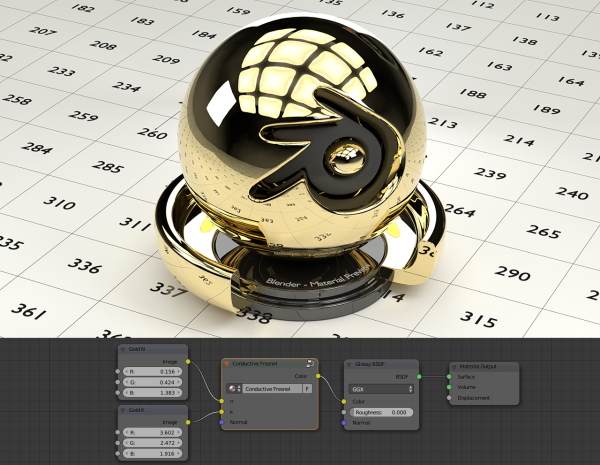Click the k input socket on Conductive Fresnel

222,412
